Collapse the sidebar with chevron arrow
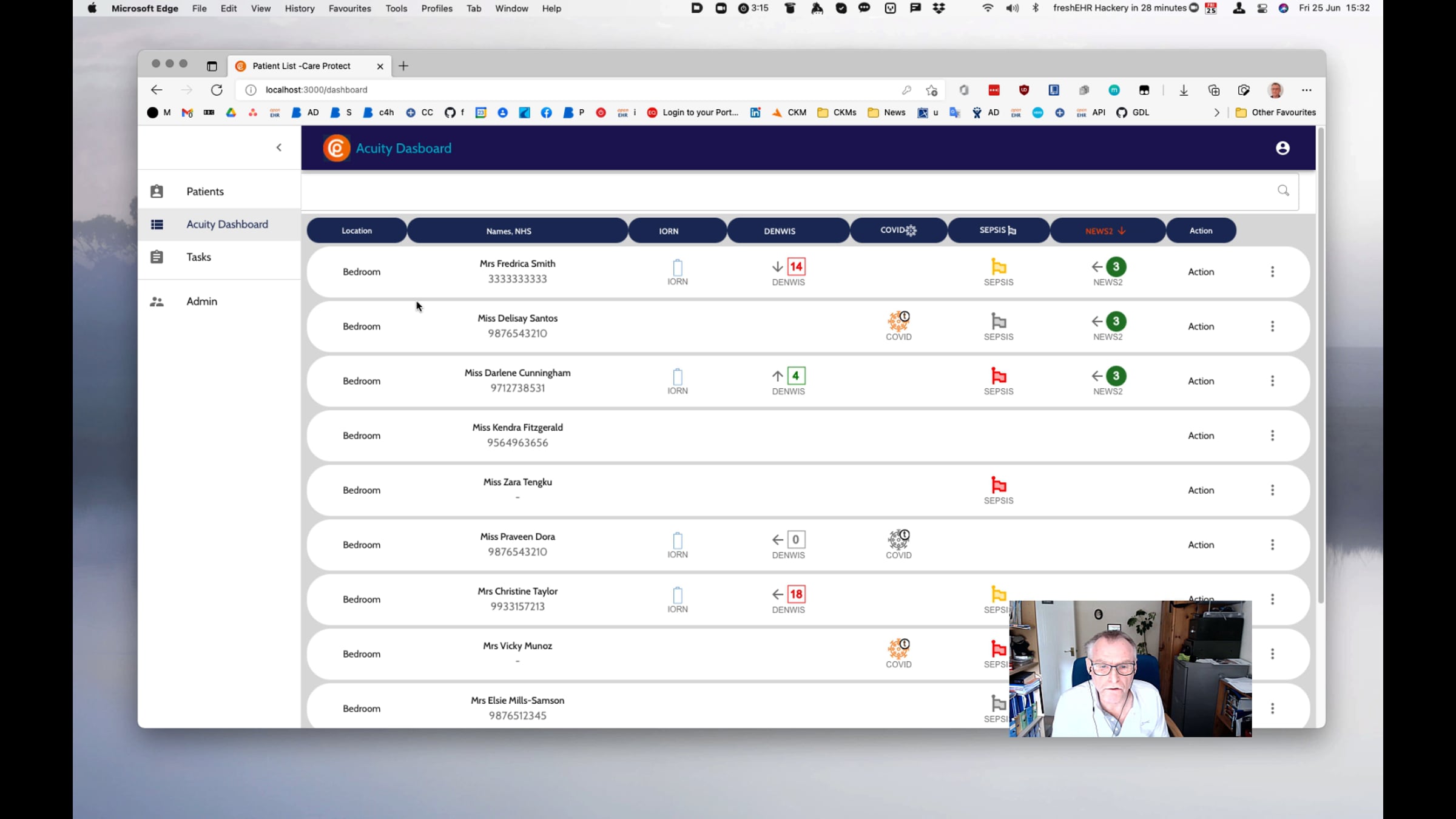 coord(279,147)
